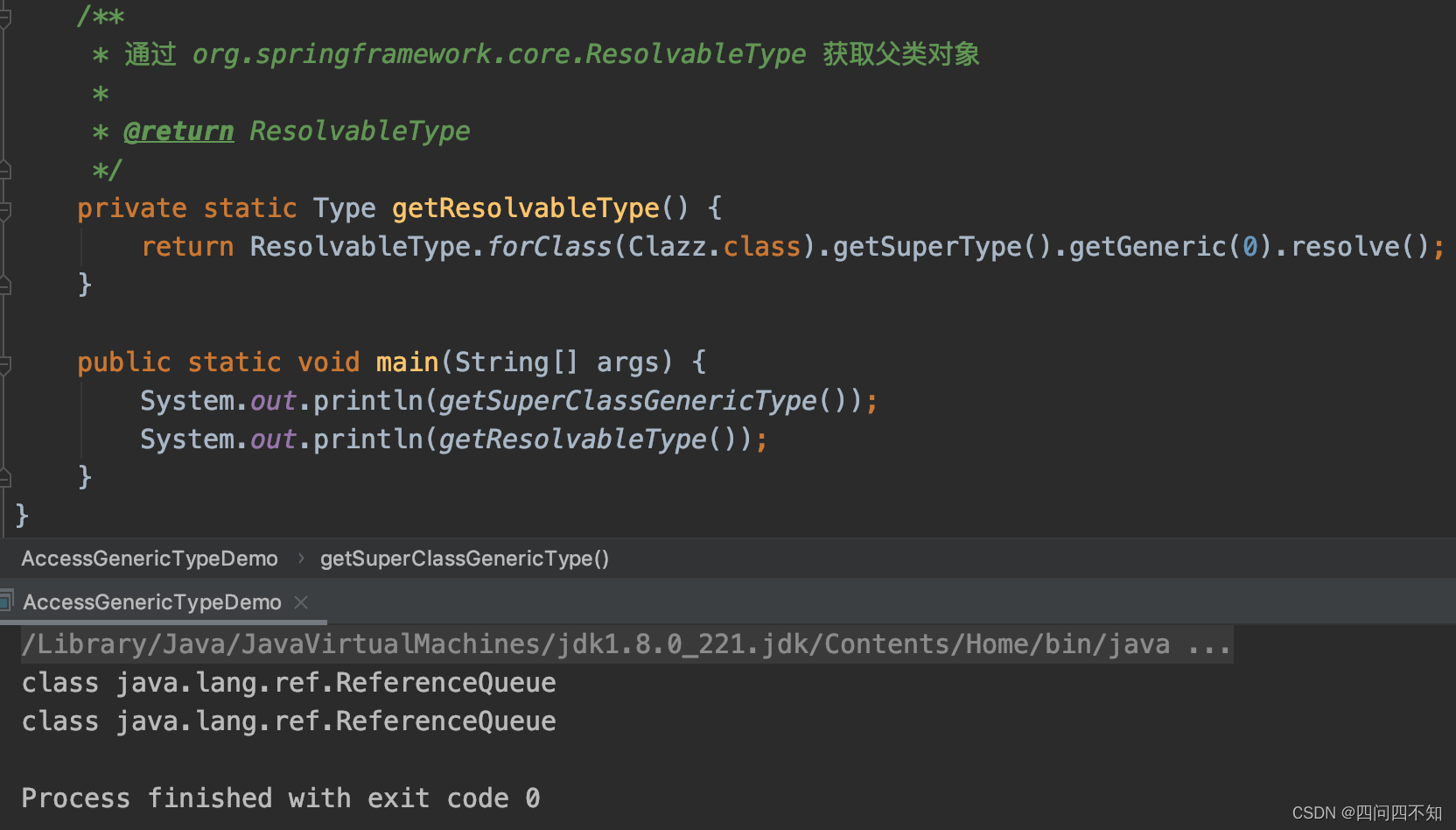Close the AccessGenericTypeDemo run tab
The height and width of the screenshot is (830, 1456).
coord(301,601)
